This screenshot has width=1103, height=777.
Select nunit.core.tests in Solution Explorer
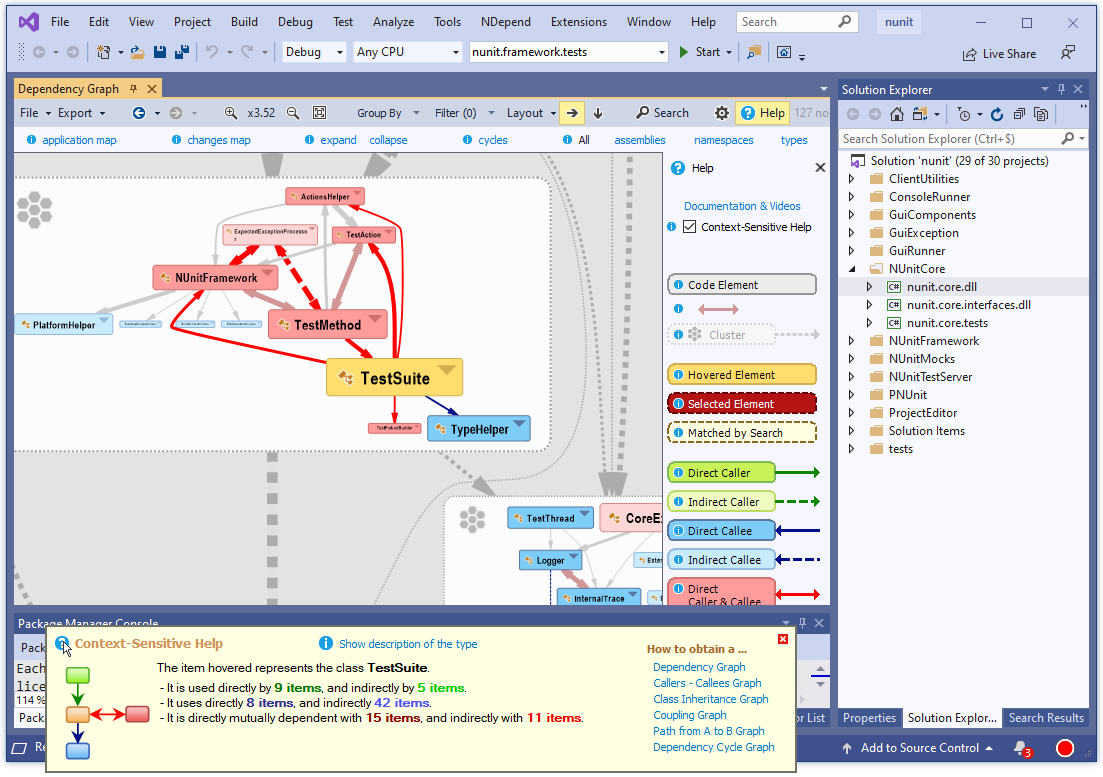point(947,323)
